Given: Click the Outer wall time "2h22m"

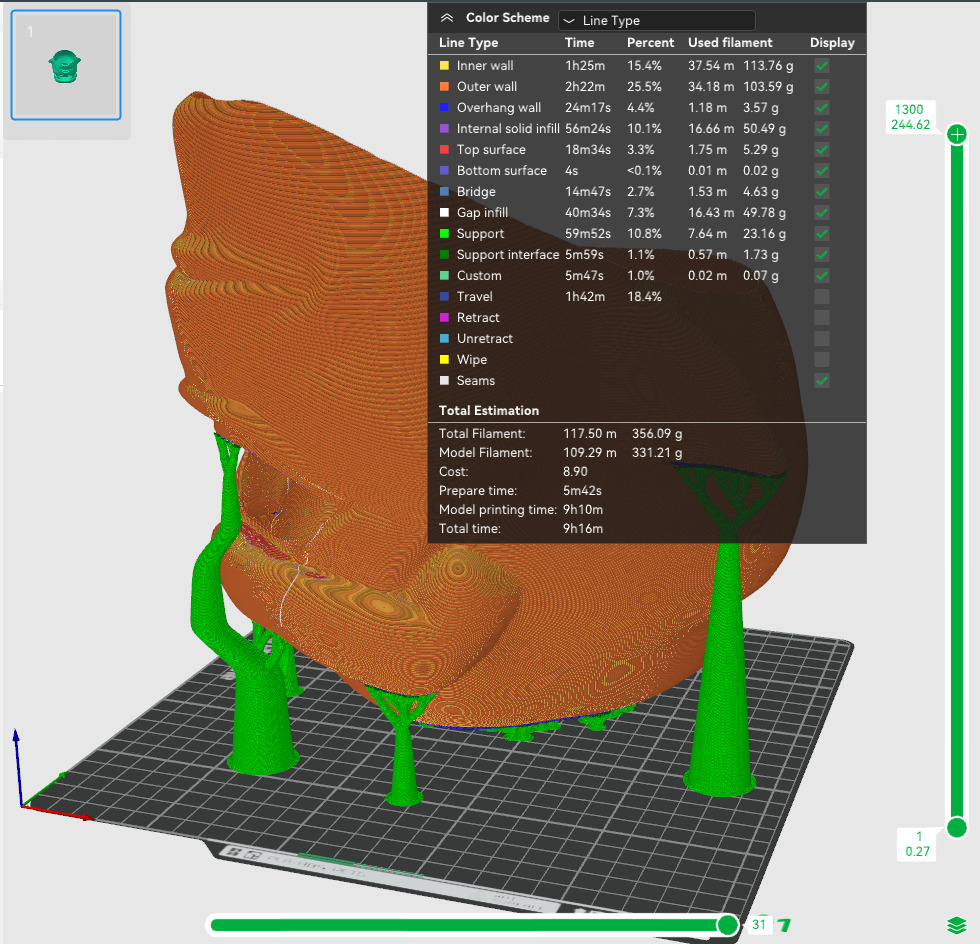Looking at the screenshot, I should pos(584,87).
